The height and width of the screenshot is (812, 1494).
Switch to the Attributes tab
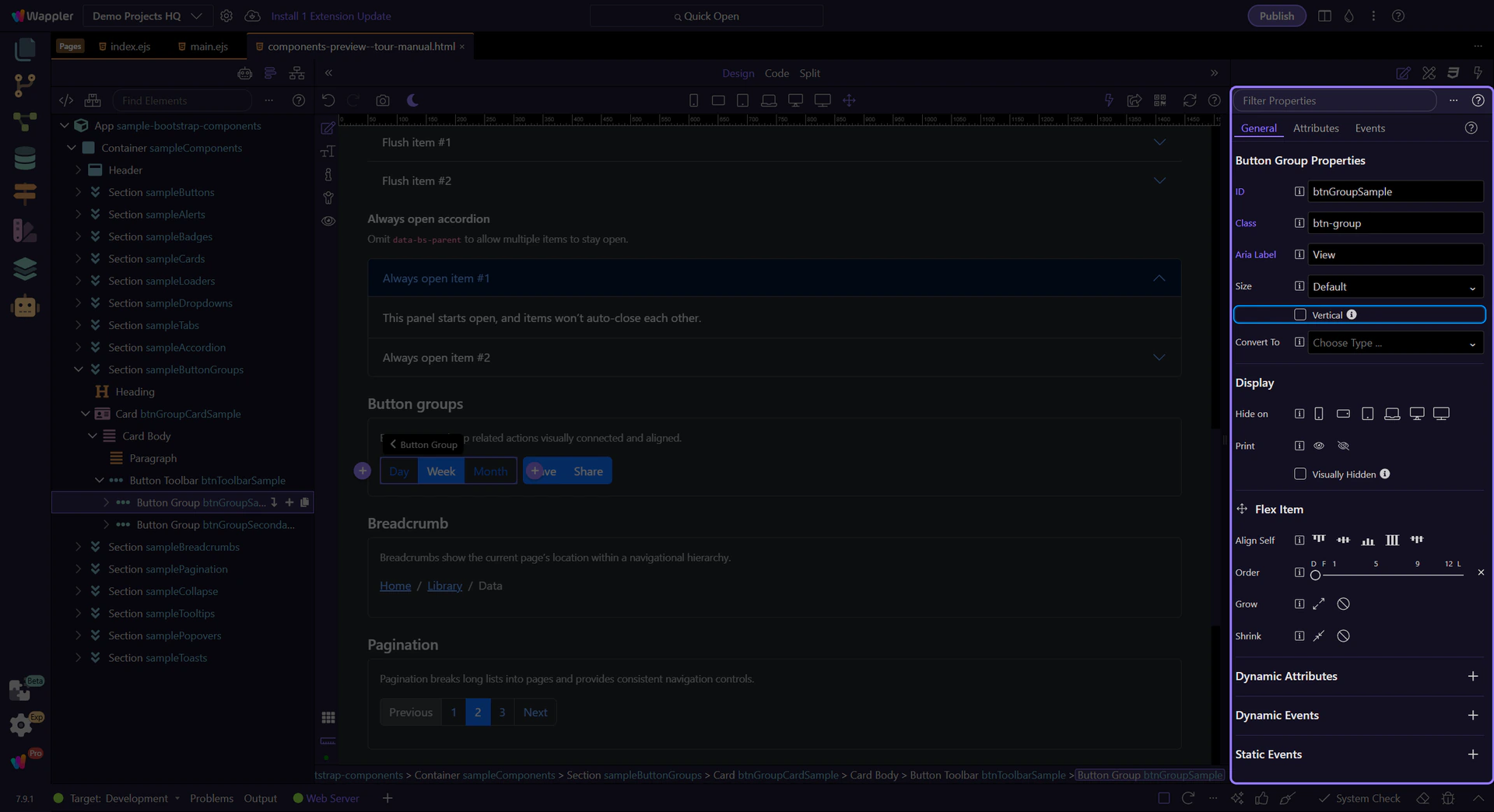pos(1316,128)
